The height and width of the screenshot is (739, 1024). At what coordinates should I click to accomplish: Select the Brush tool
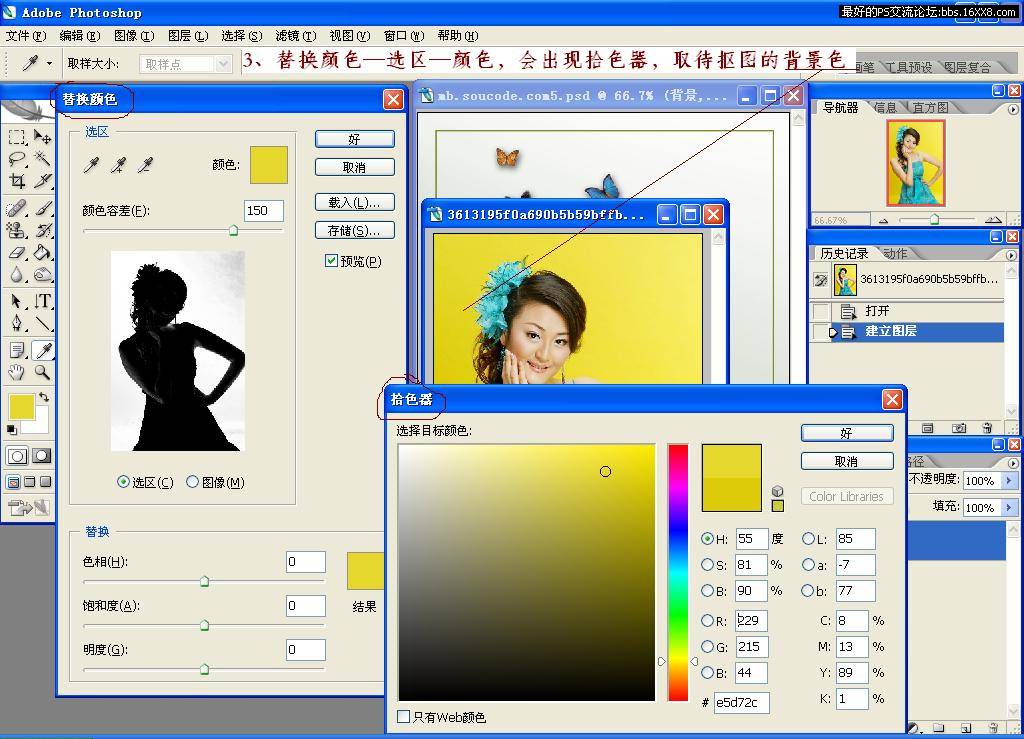pos(42,208)
